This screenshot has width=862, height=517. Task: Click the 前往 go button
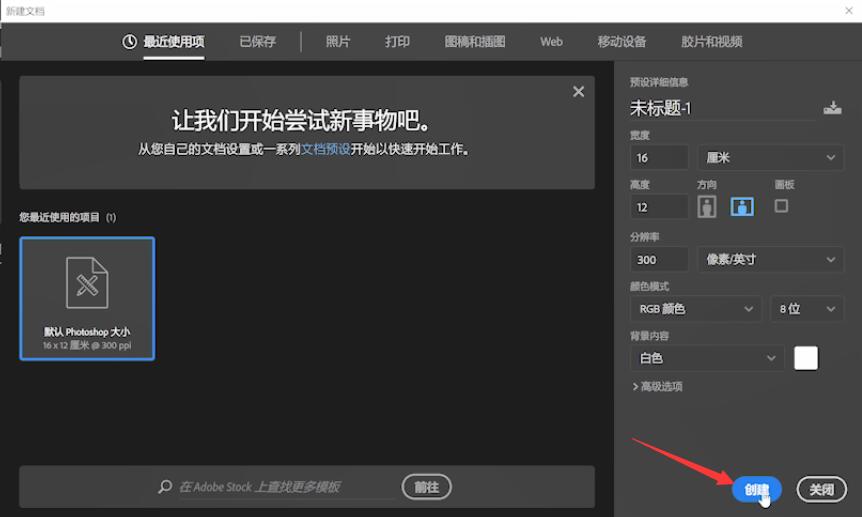pos(427,487)
